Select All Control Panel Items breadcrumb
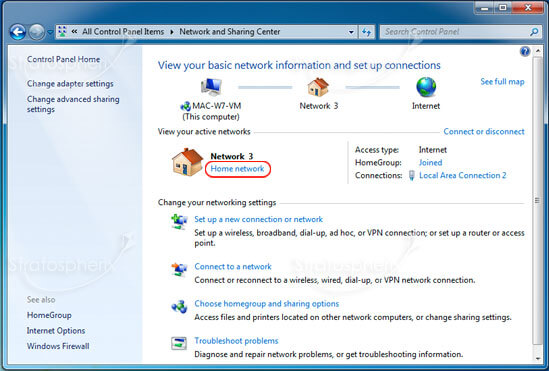This screenshot has width=549, height=371. click(123, 32)
